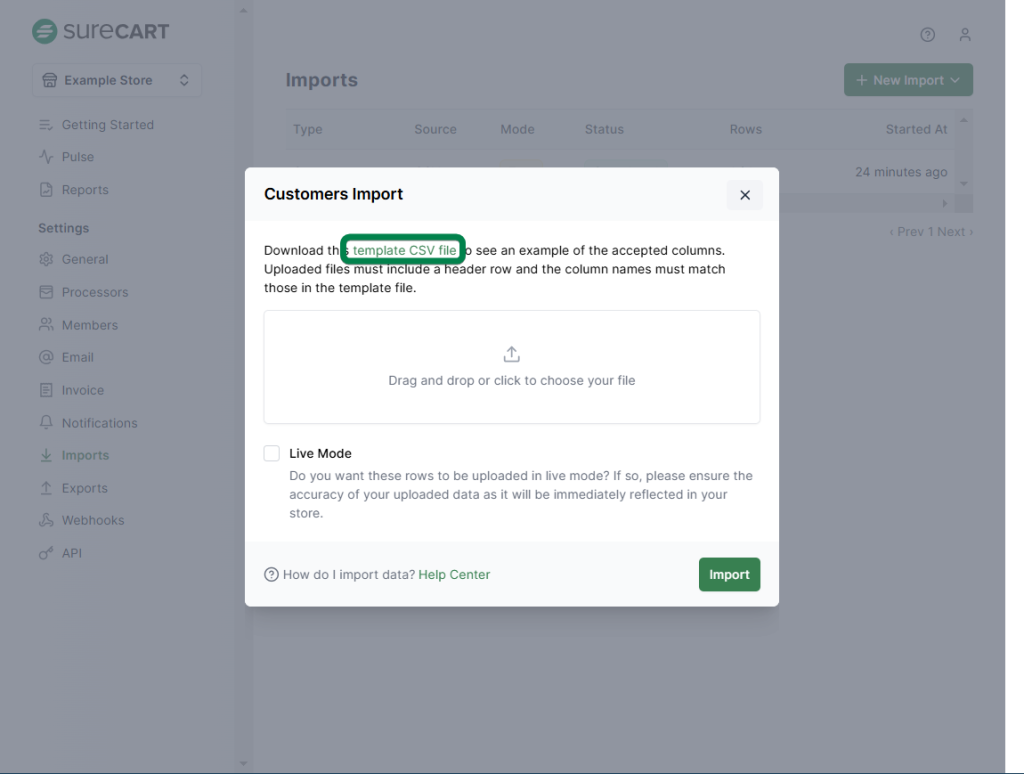The width and height of the screenshot is (1024, 774).
Task: Click the Webhooks icon in sidebar
Action: coord(46,520)
